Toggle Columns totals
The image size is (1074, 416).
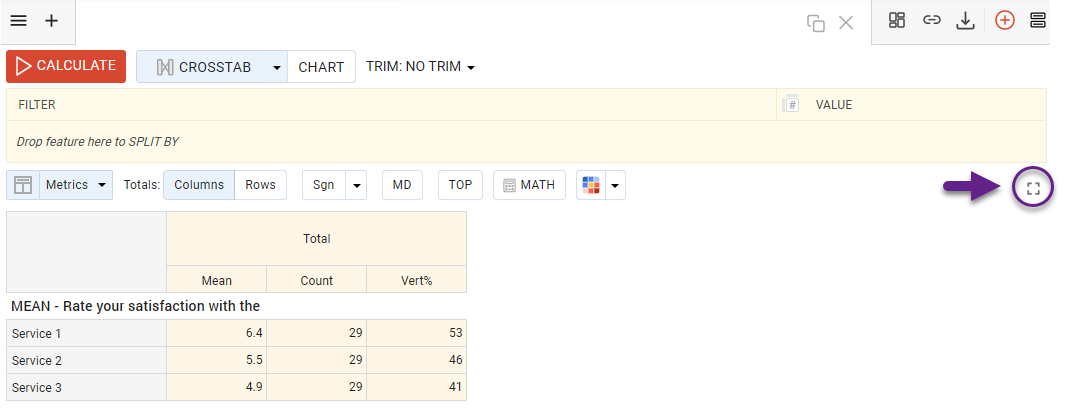pos(199,185)
